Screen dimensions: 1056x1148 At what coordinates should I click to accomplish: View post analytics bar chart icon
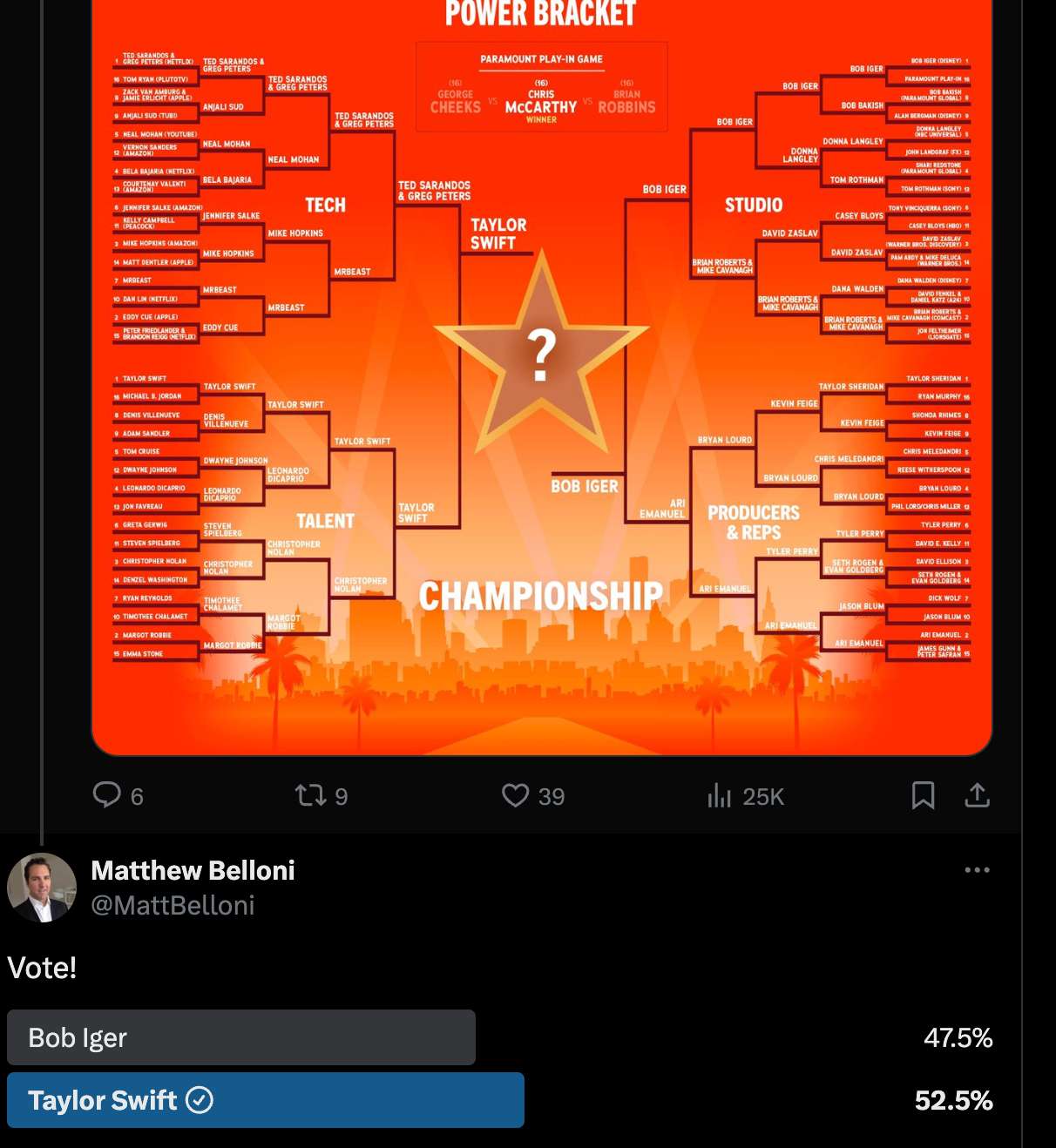click(719, 795)
